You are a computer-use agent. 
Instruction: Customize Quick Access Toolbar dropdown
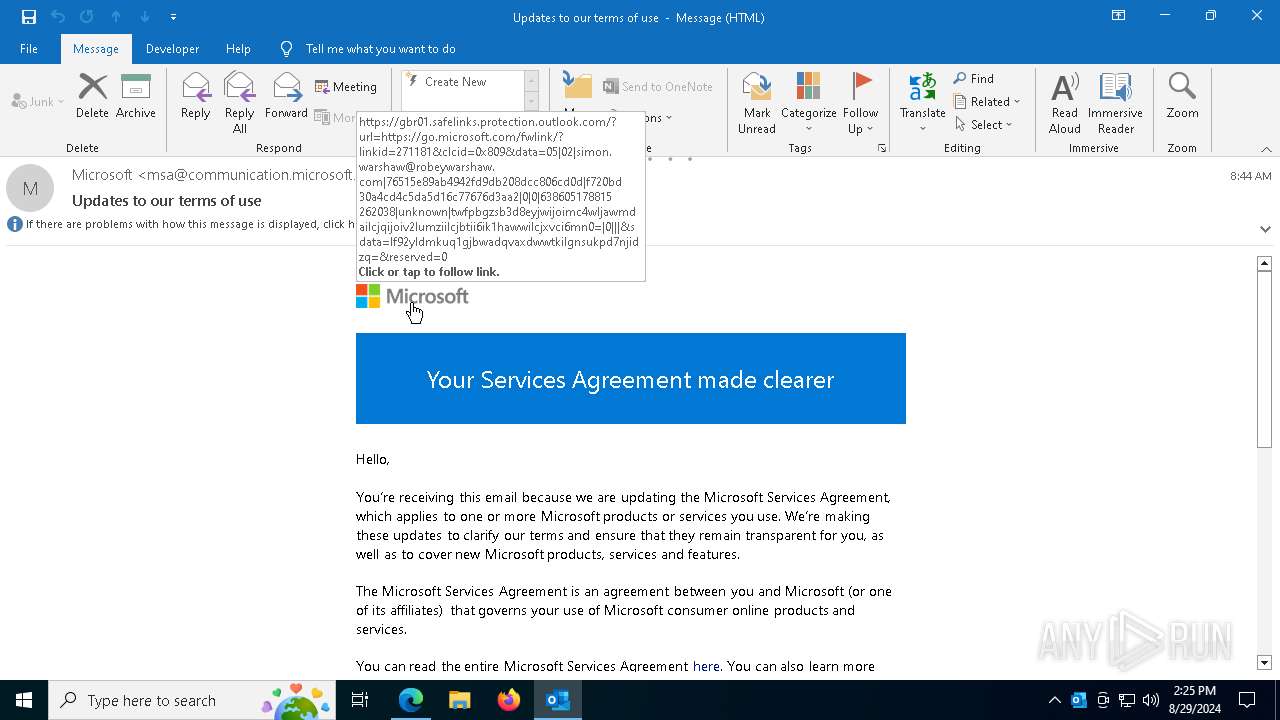click(173, 17)
